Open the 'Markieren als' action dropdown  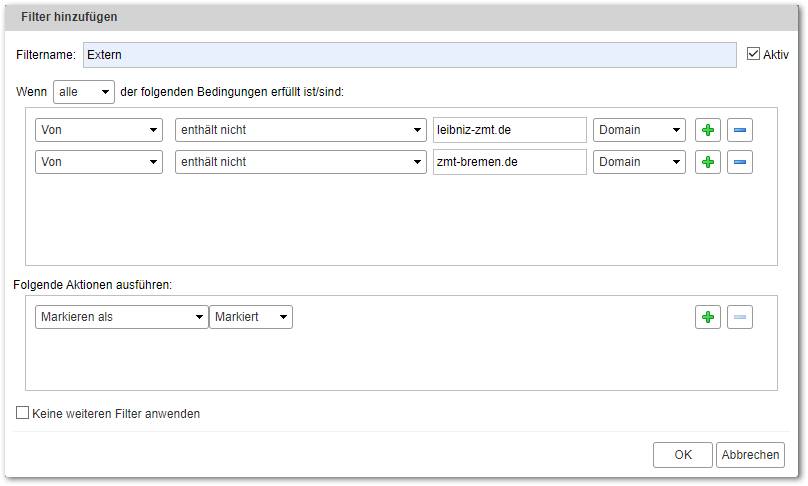(122, 317)
